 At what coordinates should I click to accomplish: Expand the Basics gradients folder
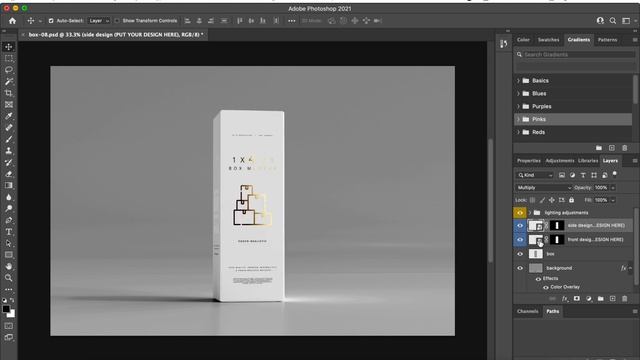(518, 81)
